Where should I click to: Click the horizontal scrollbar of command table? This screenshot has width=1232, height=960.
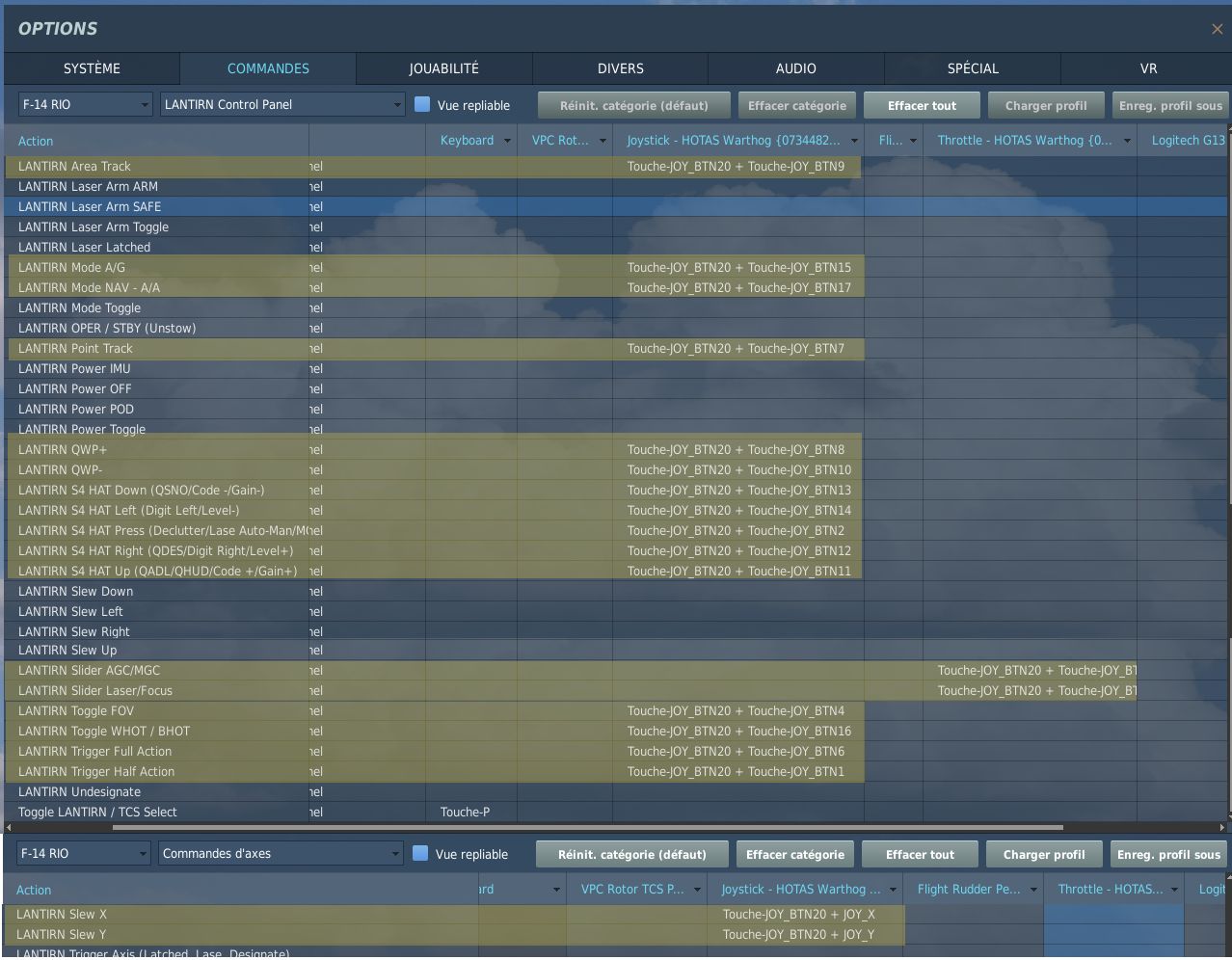[588, 827]
